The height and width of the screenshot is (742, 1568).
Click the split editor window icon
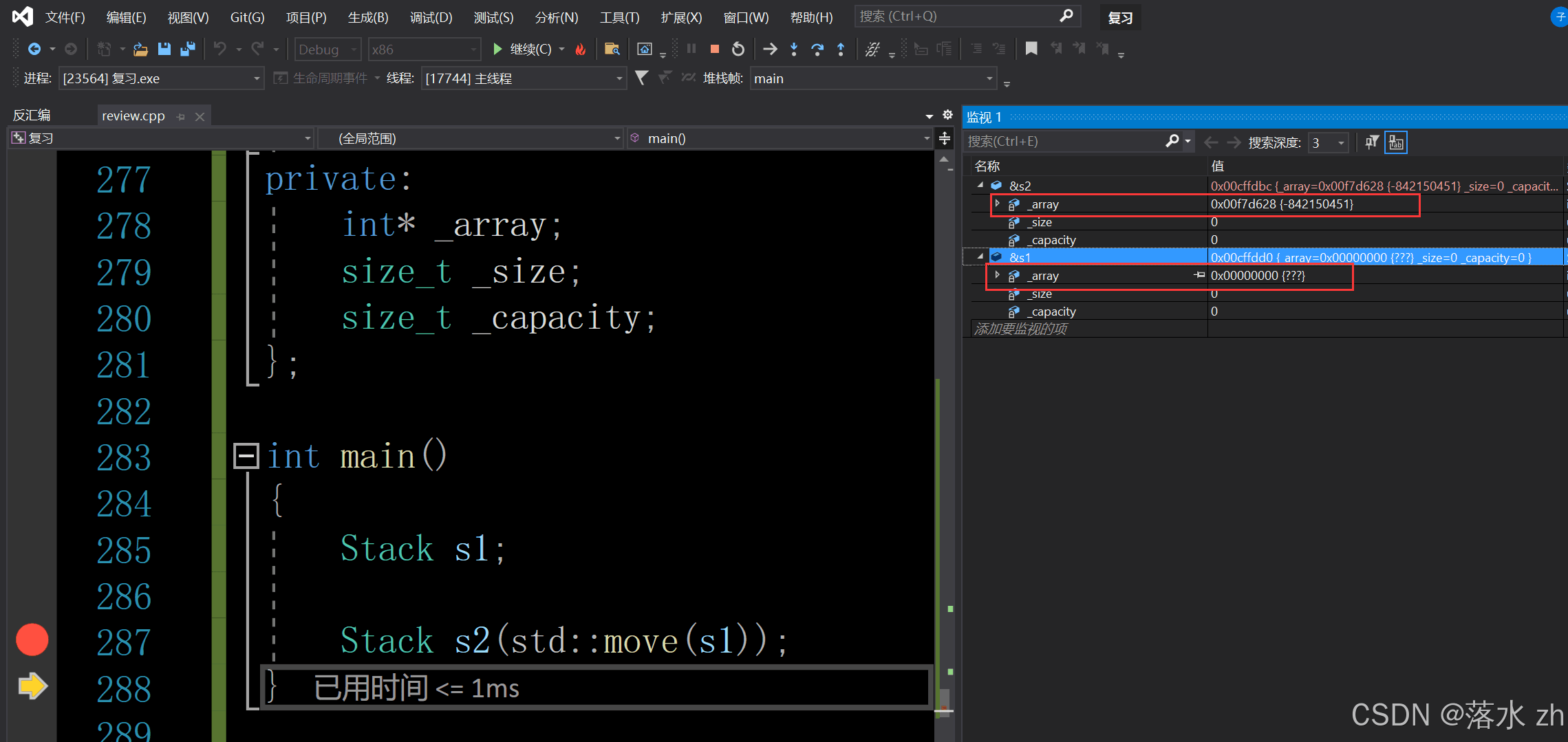click(x=945, y=138)
